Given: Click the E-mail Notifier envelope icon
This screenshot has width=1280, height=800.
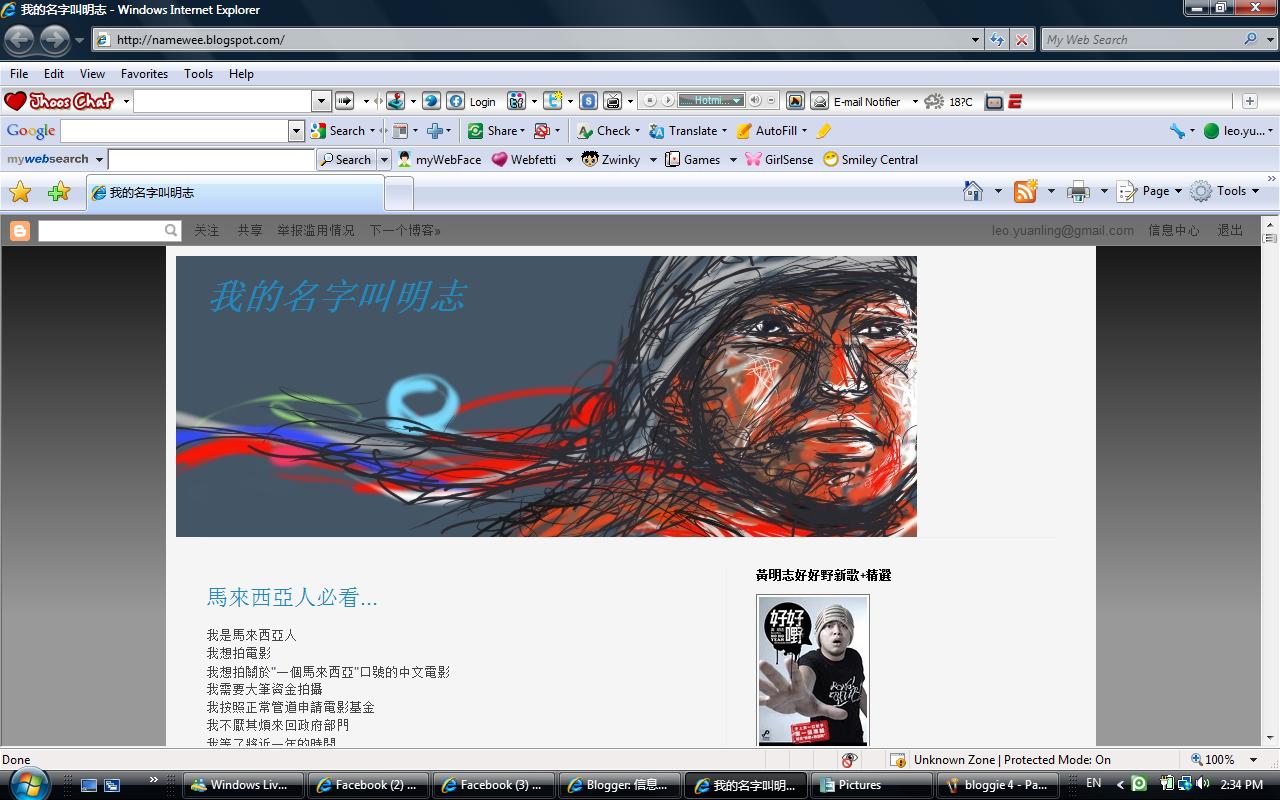Looking at the screenshot, I should 819,101.
